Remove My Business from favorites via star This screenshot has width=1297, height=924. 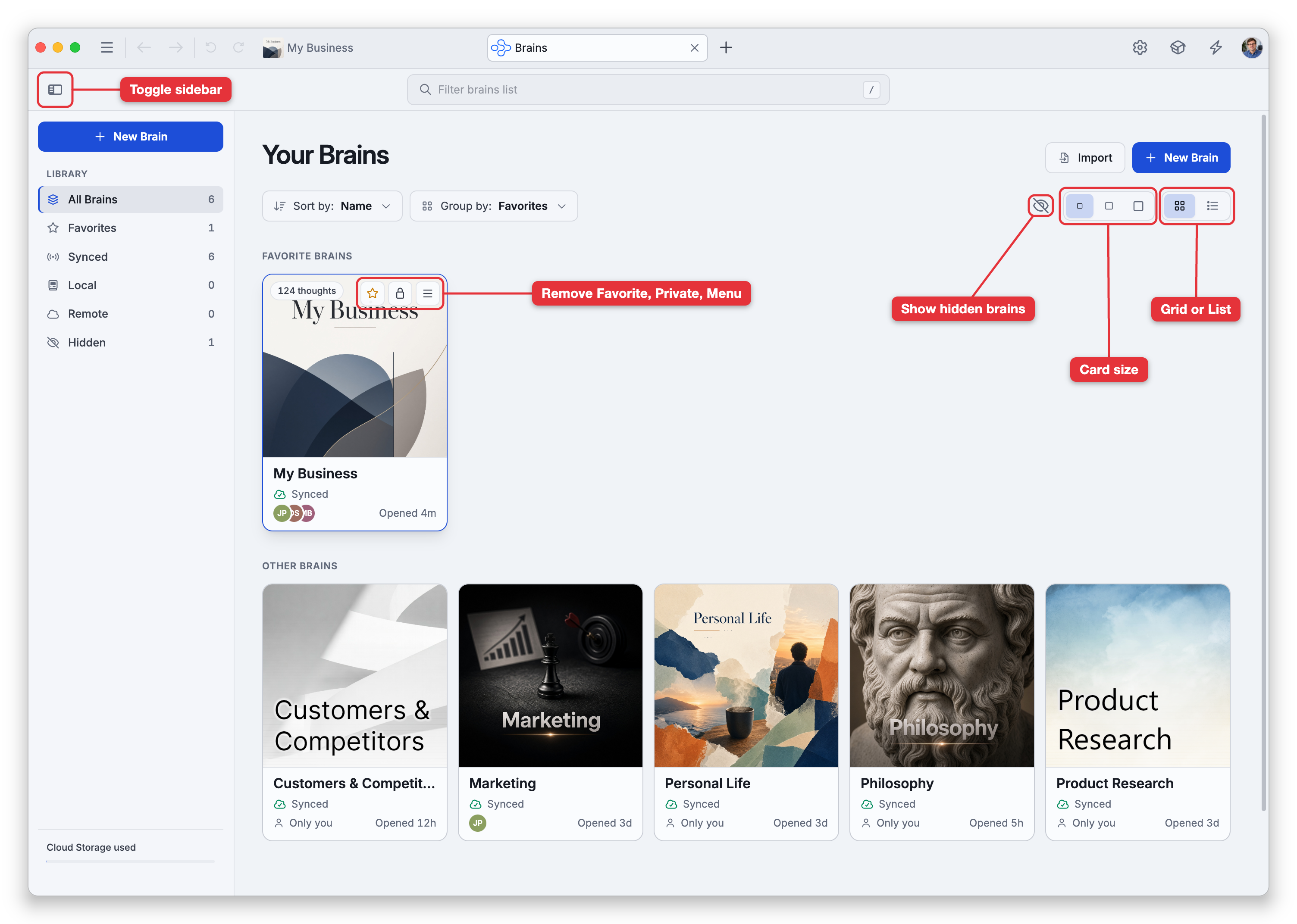click(x=372, y=293)
